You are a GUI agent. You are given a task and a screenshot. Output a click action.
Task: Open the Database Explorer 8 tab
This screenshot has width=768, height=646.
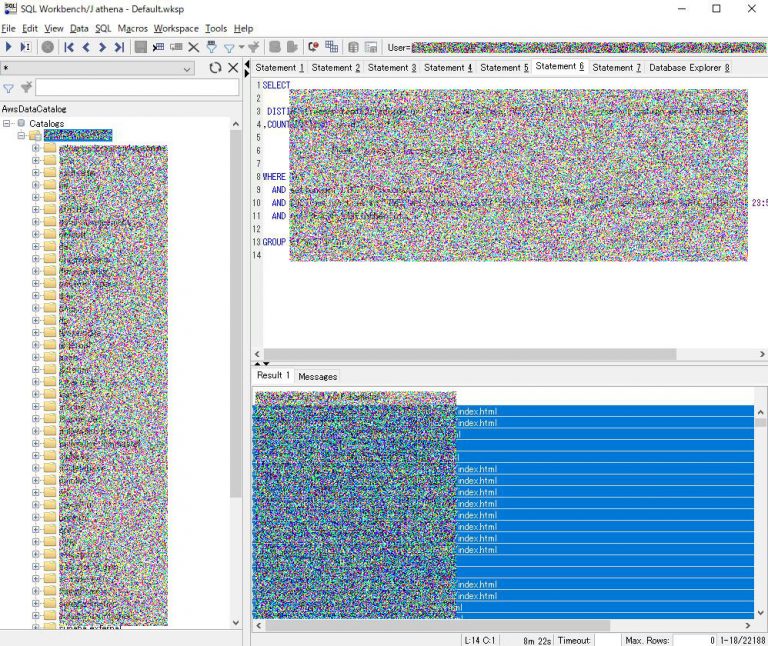(689, 68)
